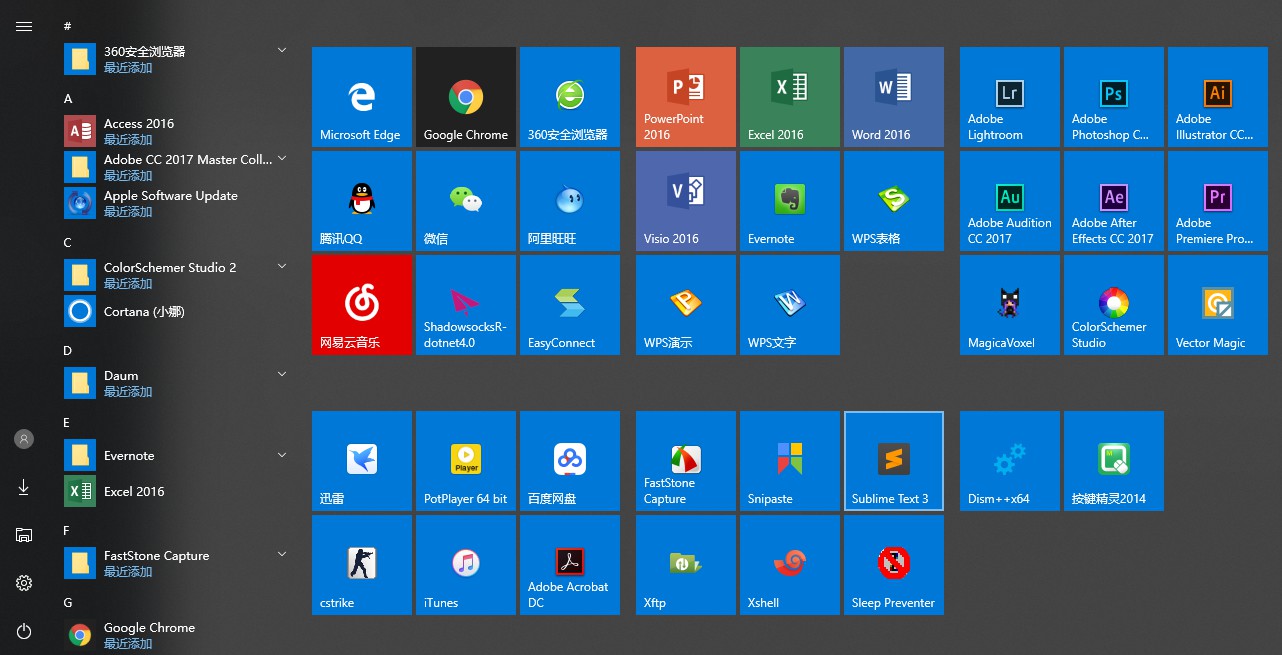Image resolution: width=1282 pixels, height=655 pixels.
Task: Launch Adobe Photoshop from its tile
Action: click(x=1113, y=97)
